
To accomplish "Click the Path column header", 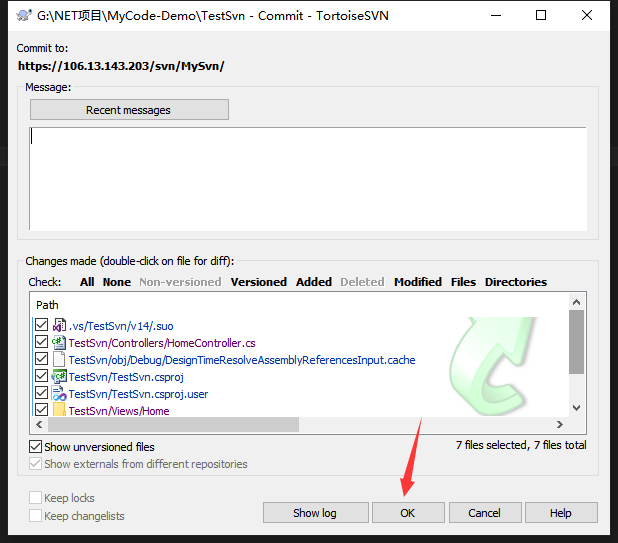I will pyautogui.click(x=47, y=305).
